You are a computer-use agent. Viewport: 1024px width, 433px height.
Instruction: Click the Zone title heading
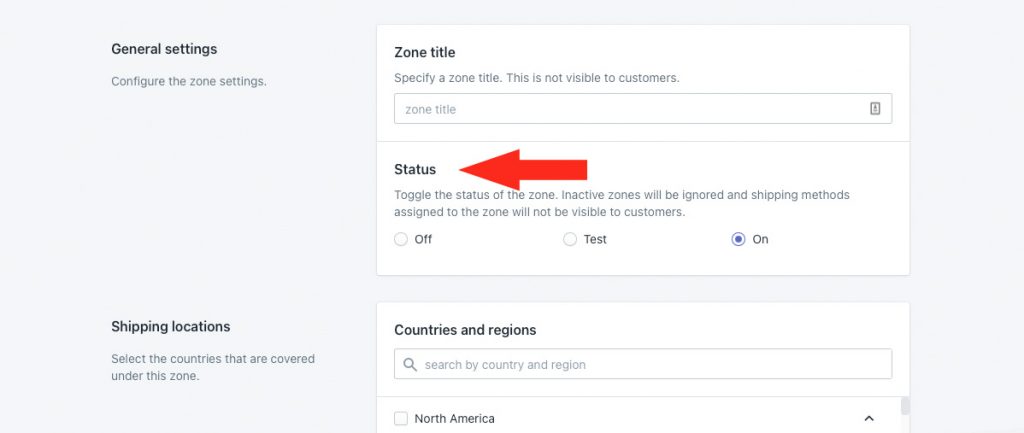click(x=424, y=52)
